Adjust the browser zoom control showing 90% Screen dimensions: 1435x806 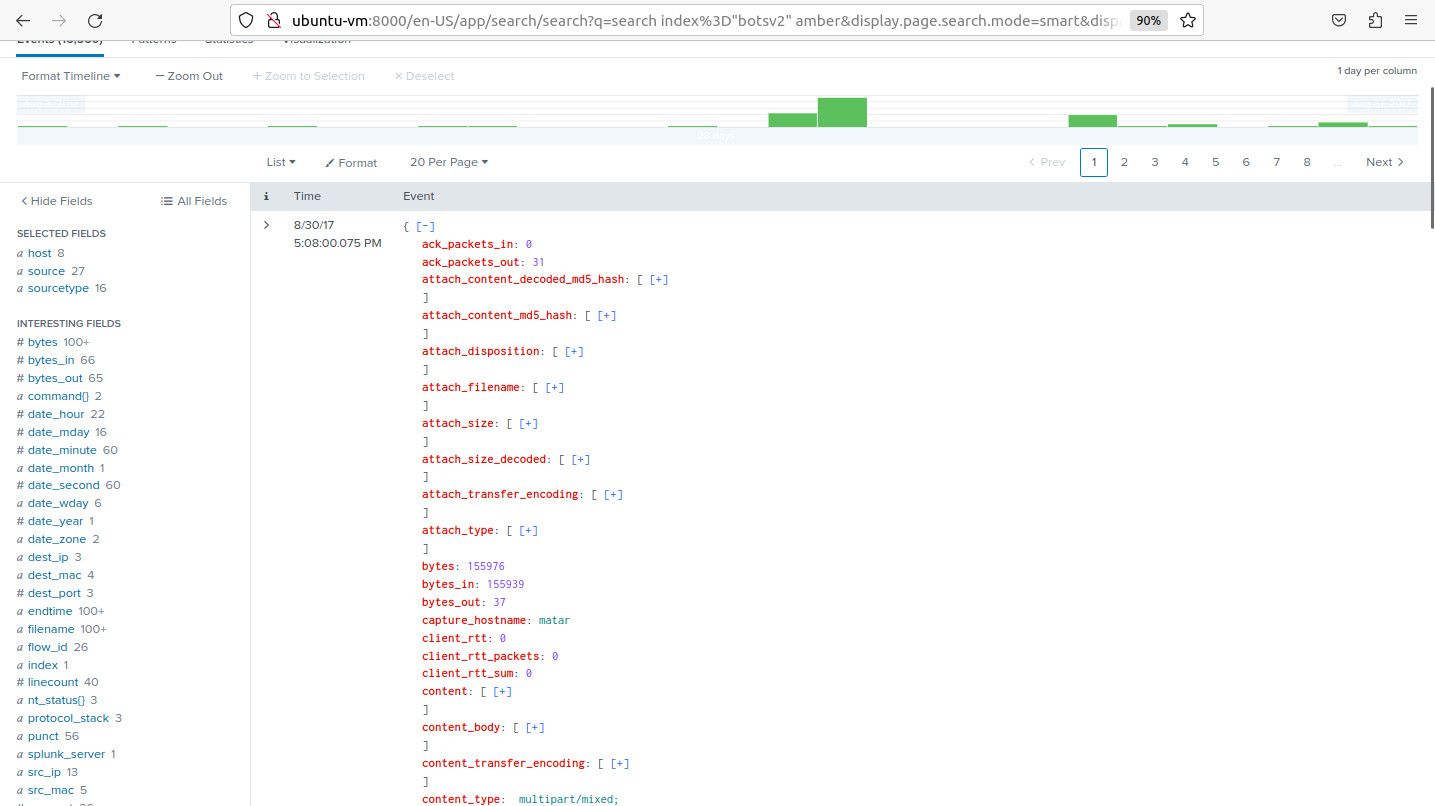[x=1148, y=19]
